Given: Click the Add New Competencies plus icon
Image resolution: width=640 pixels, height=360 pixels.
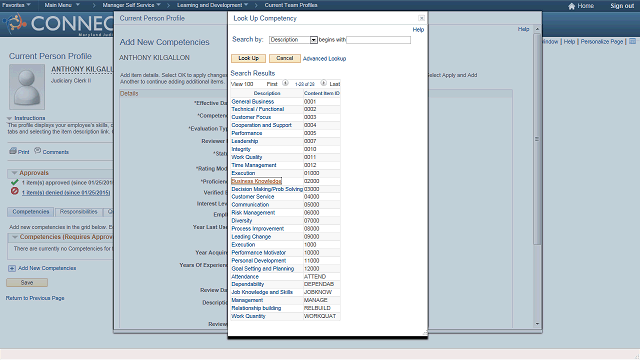Looking at the screenshot, I should click(x=12, y=268).
